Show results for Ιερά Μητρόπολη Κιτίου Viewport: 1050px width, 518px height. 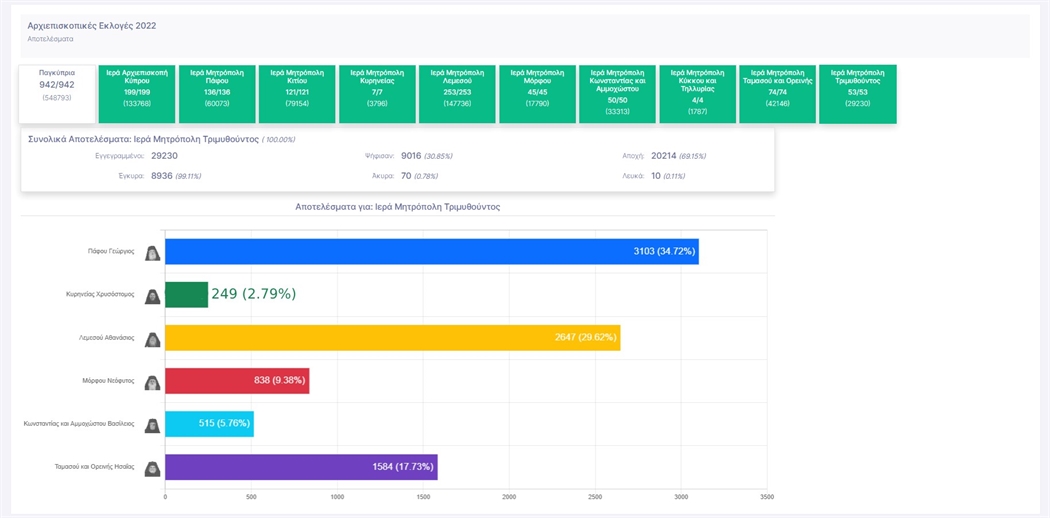click(297, 94)
